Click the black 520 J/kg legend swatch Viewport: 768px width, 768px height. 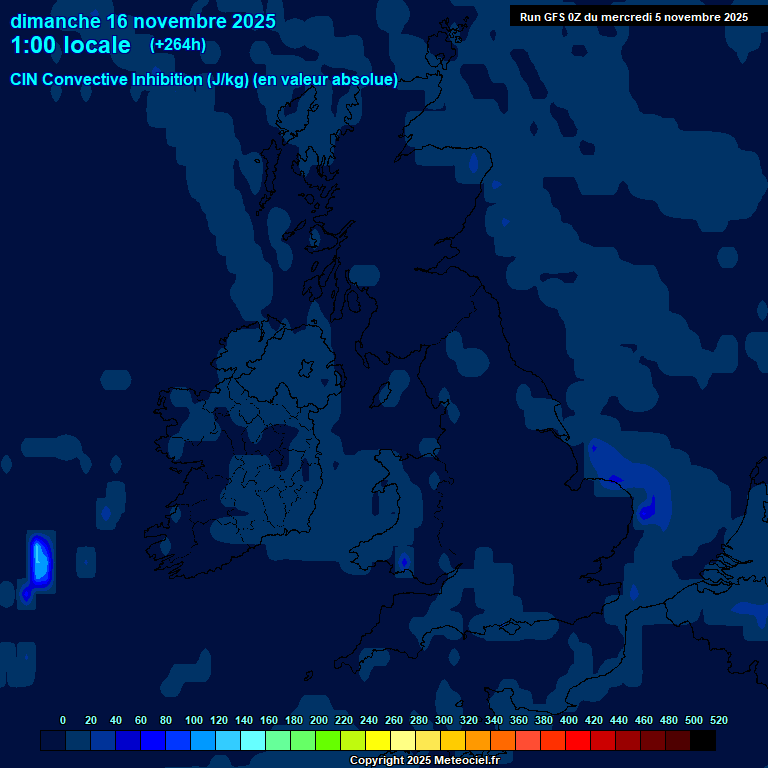coord(703,741)
